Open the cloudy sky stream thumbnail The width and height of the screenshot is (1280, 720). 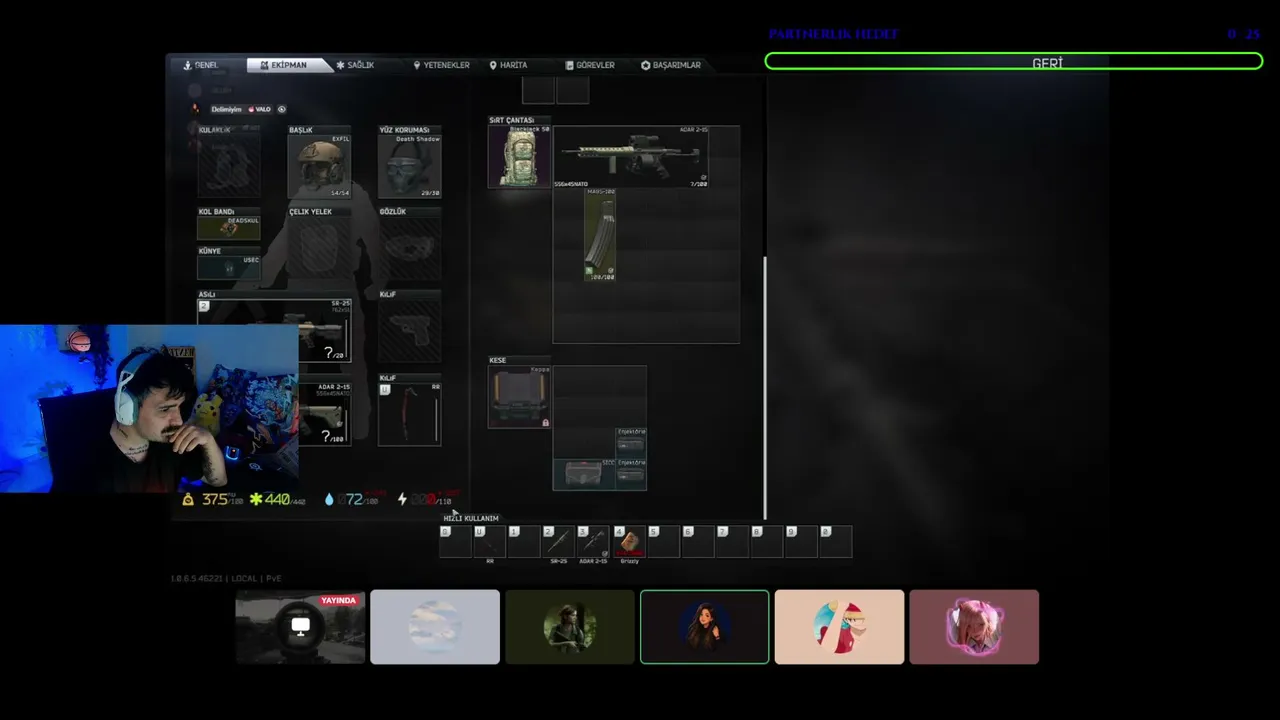pos(435,627)
